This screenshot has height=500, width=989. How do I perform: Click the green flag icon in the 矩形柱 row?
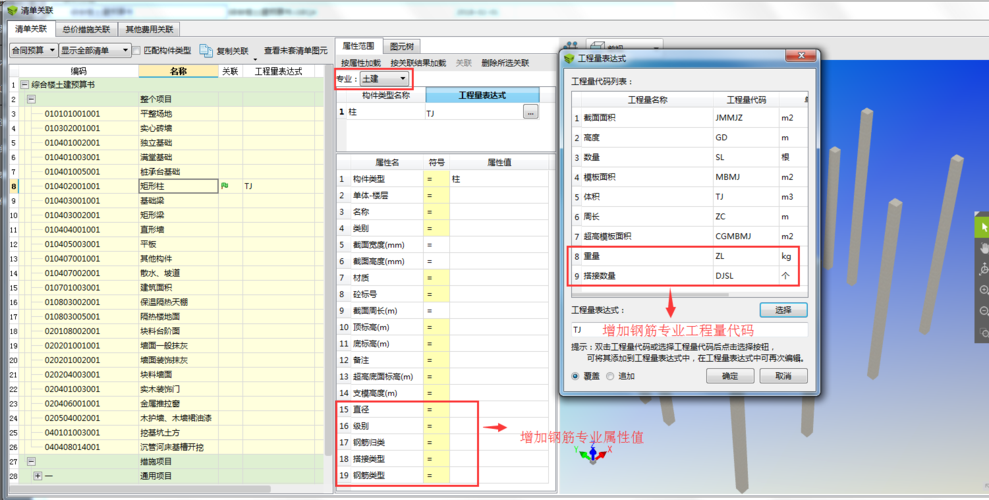coord(225,186)
